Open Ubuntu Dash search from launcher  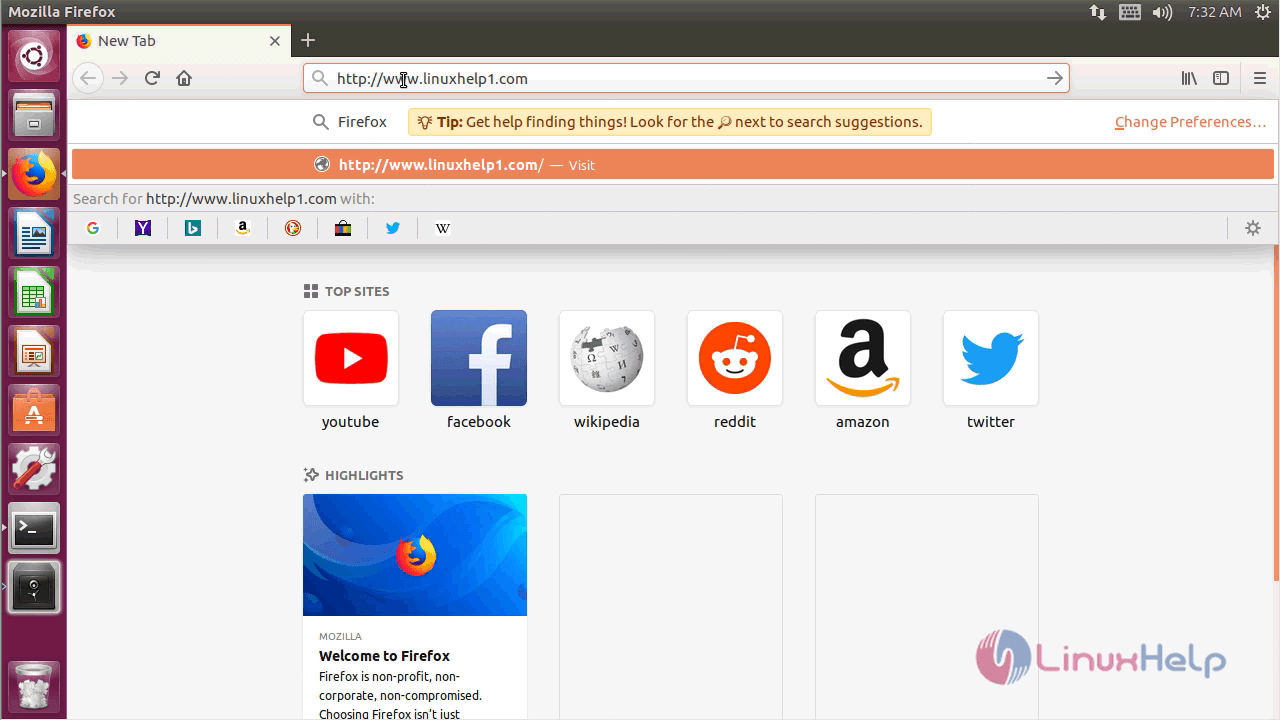[x=34, y=56]
